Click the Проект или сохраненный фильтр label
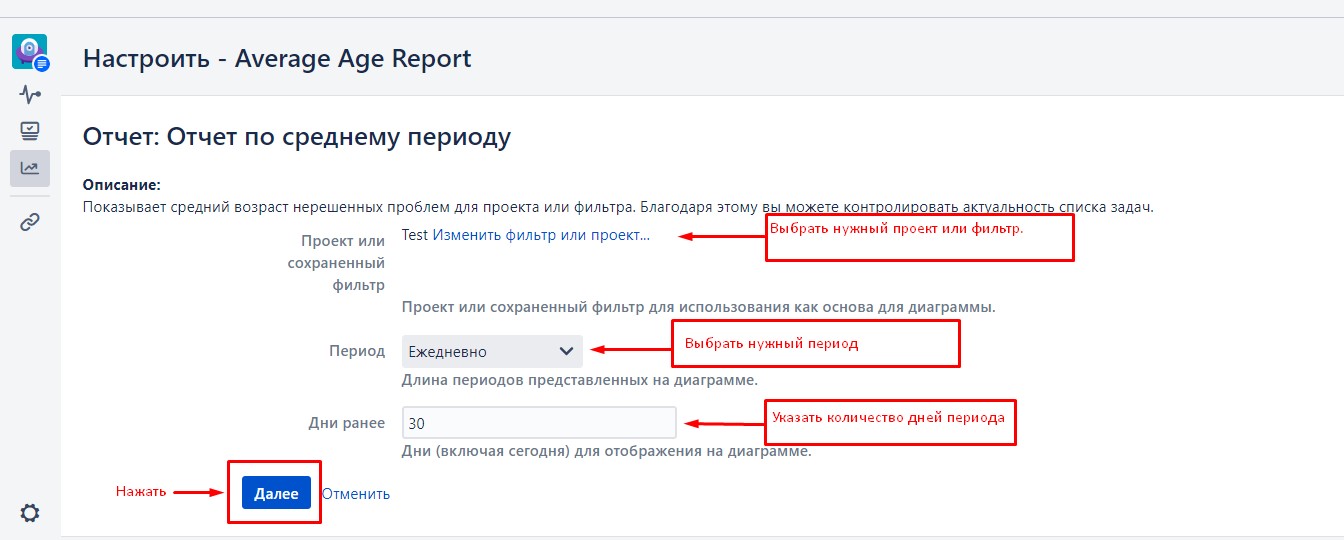 pyautogui.click(x=336, y=263)
